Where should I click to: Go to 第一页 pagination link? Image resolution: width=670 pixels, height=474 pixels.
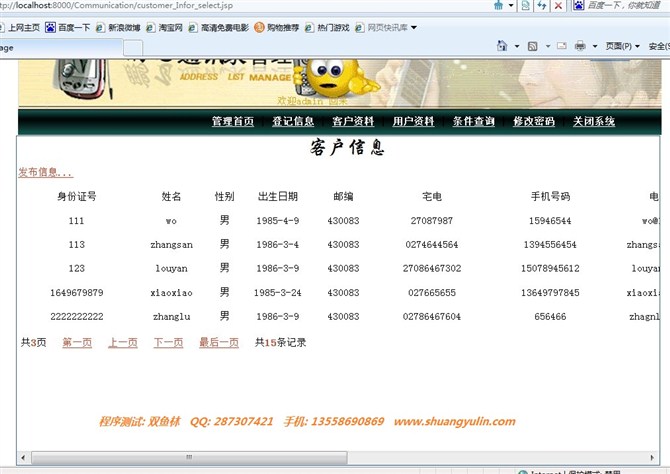77,343
